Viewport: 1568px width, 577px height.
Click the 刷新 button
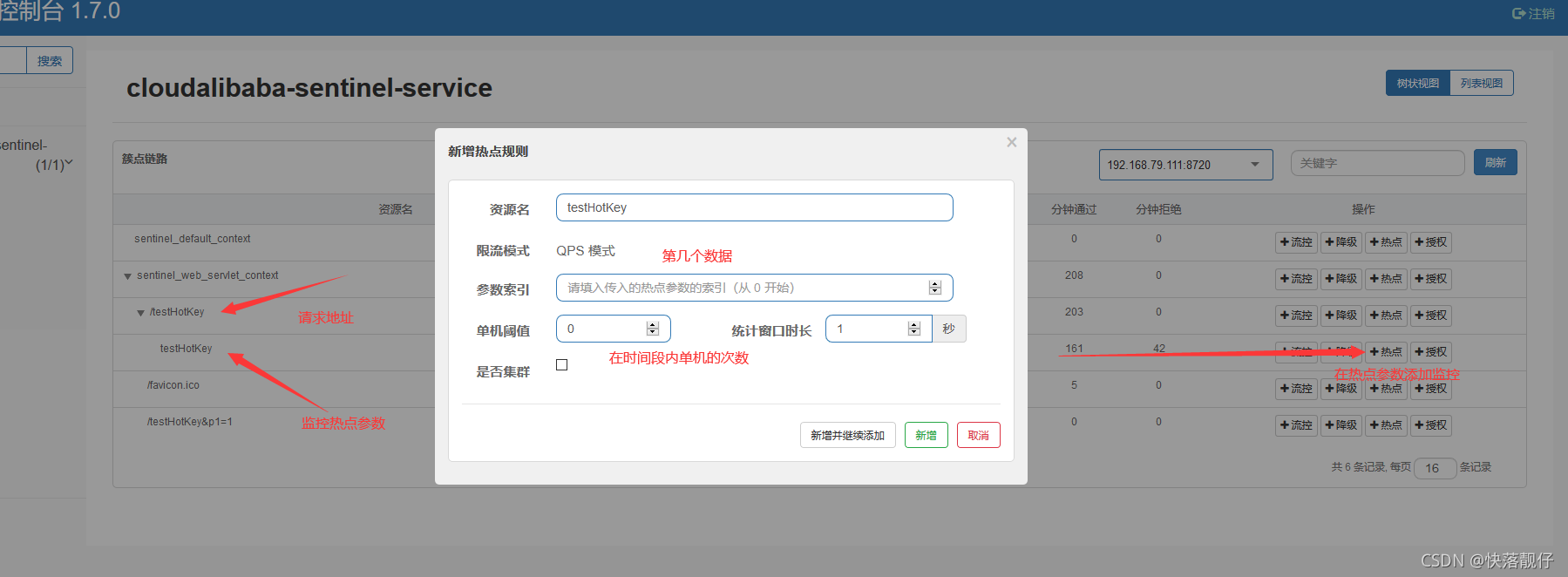(1495, 163)
